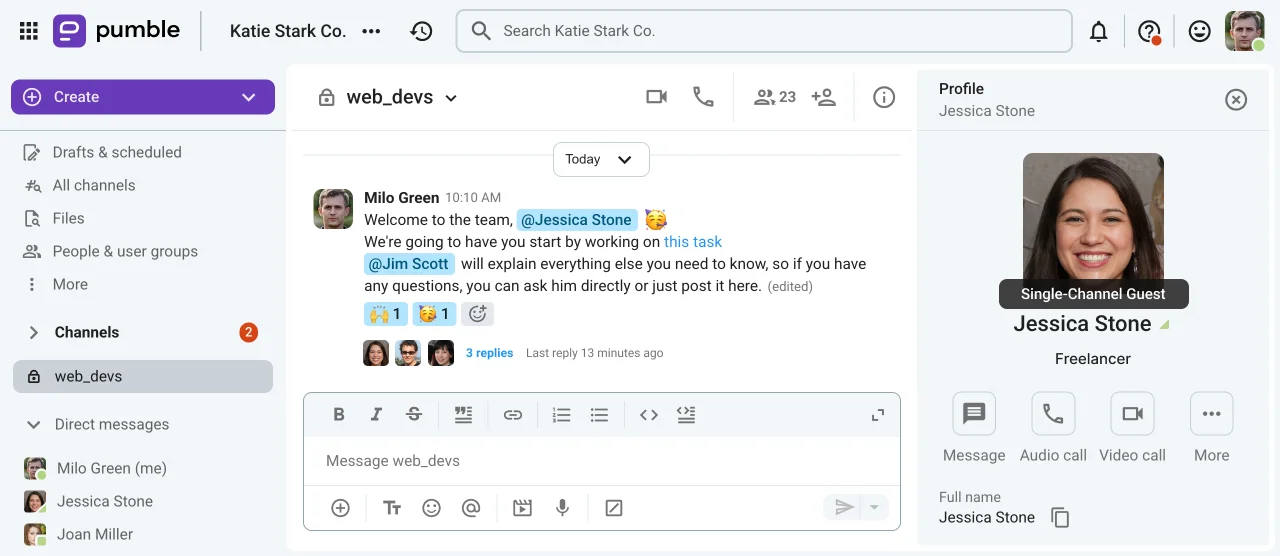Screen dimensions: 1280x556
Task: Open the slash shortcuts icon
Action: 614,508
